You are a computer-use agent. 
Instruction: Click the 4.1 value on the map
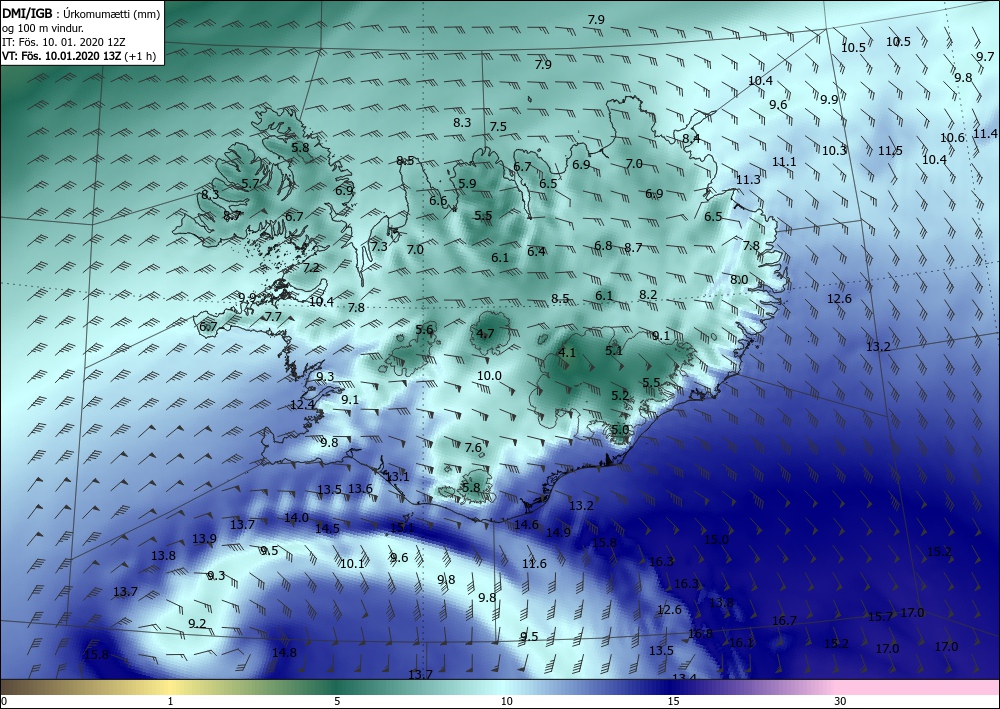click(567, 353)
